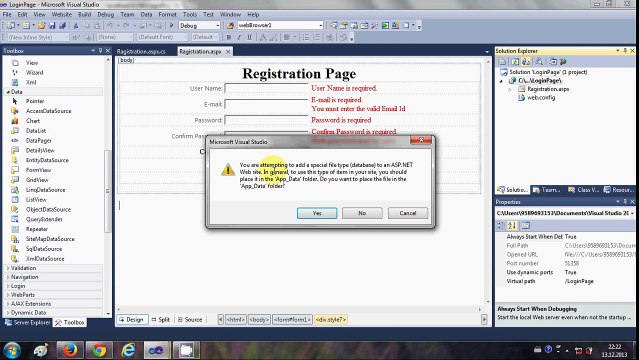Screen dimensions: 639x360
Task: Confirm with the Yes button
Action: (x=317, y=213)
